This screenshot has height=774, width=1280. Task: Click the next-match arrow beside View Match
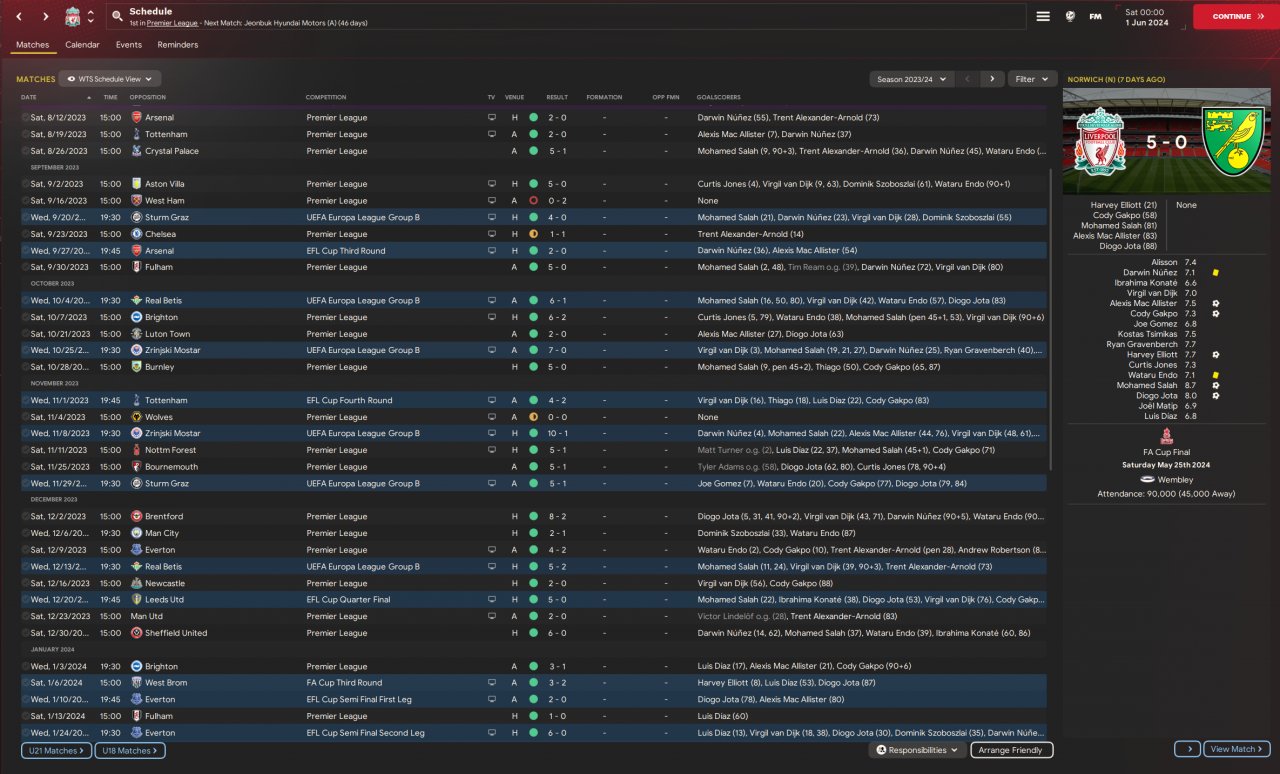[x=1187, y=749]
